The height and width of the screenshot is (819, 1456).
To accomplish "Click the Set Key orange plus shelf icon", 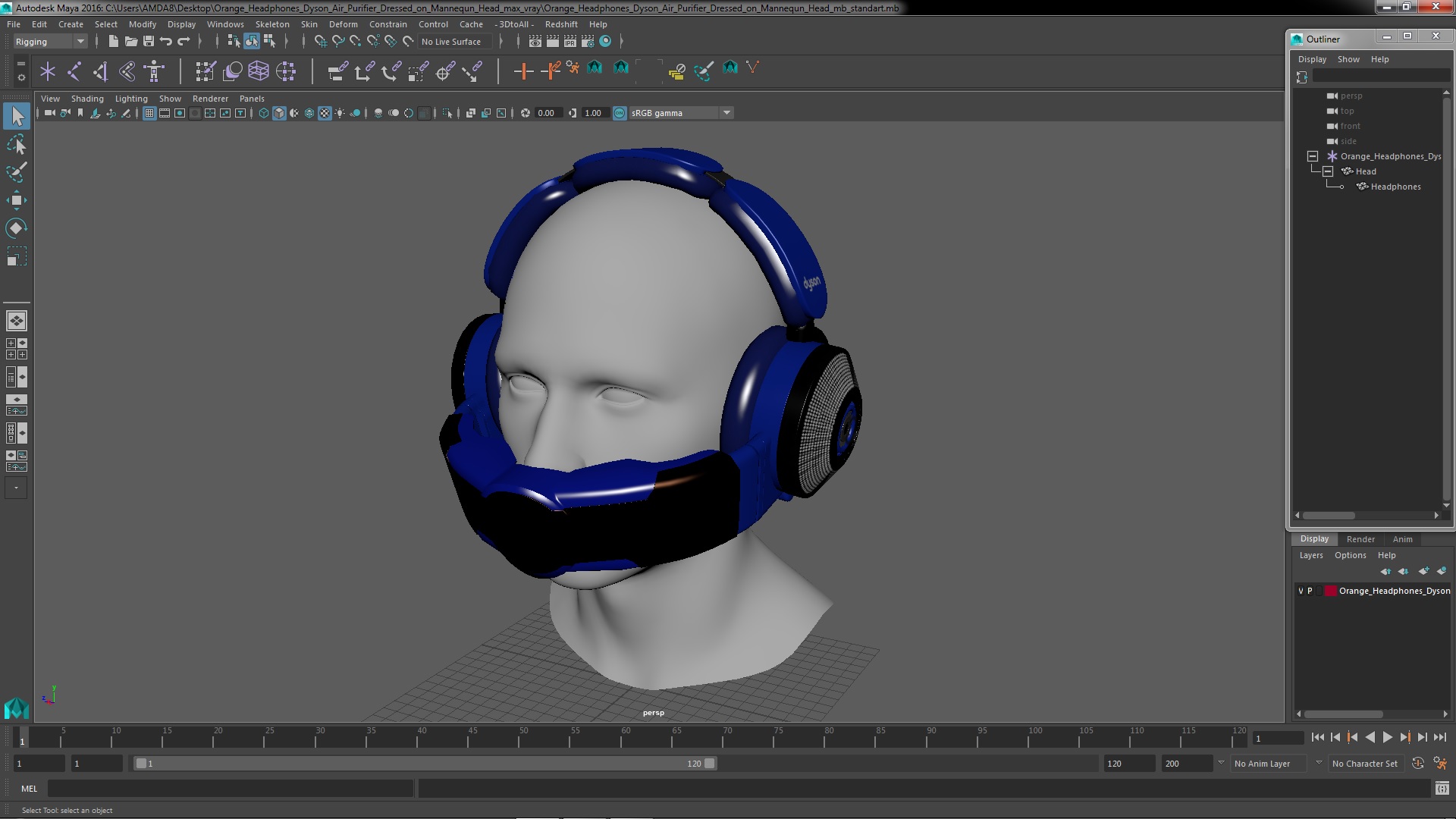I will click(x=522, y=71).
